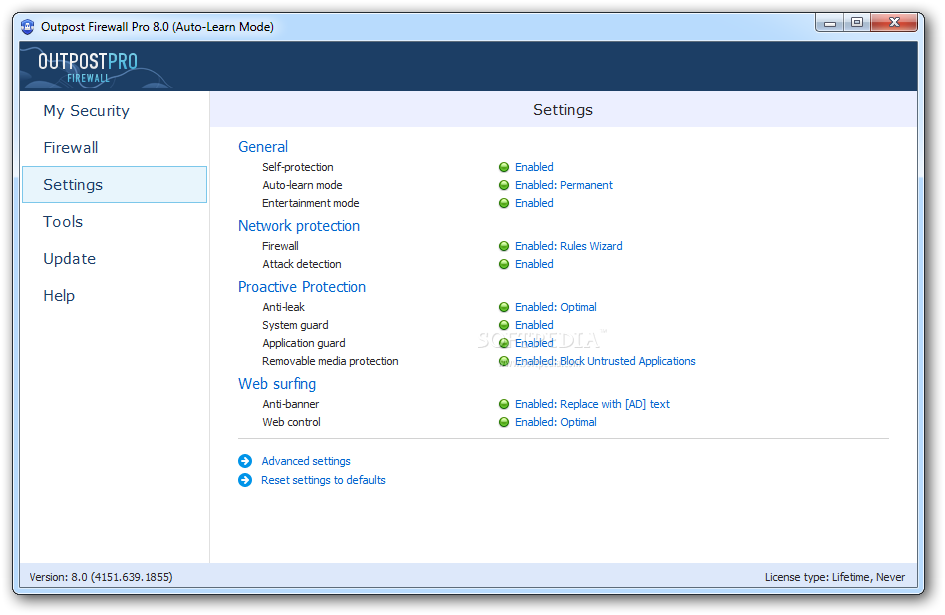Click green status icon for Removable media protection

click(x=504, y=361)
